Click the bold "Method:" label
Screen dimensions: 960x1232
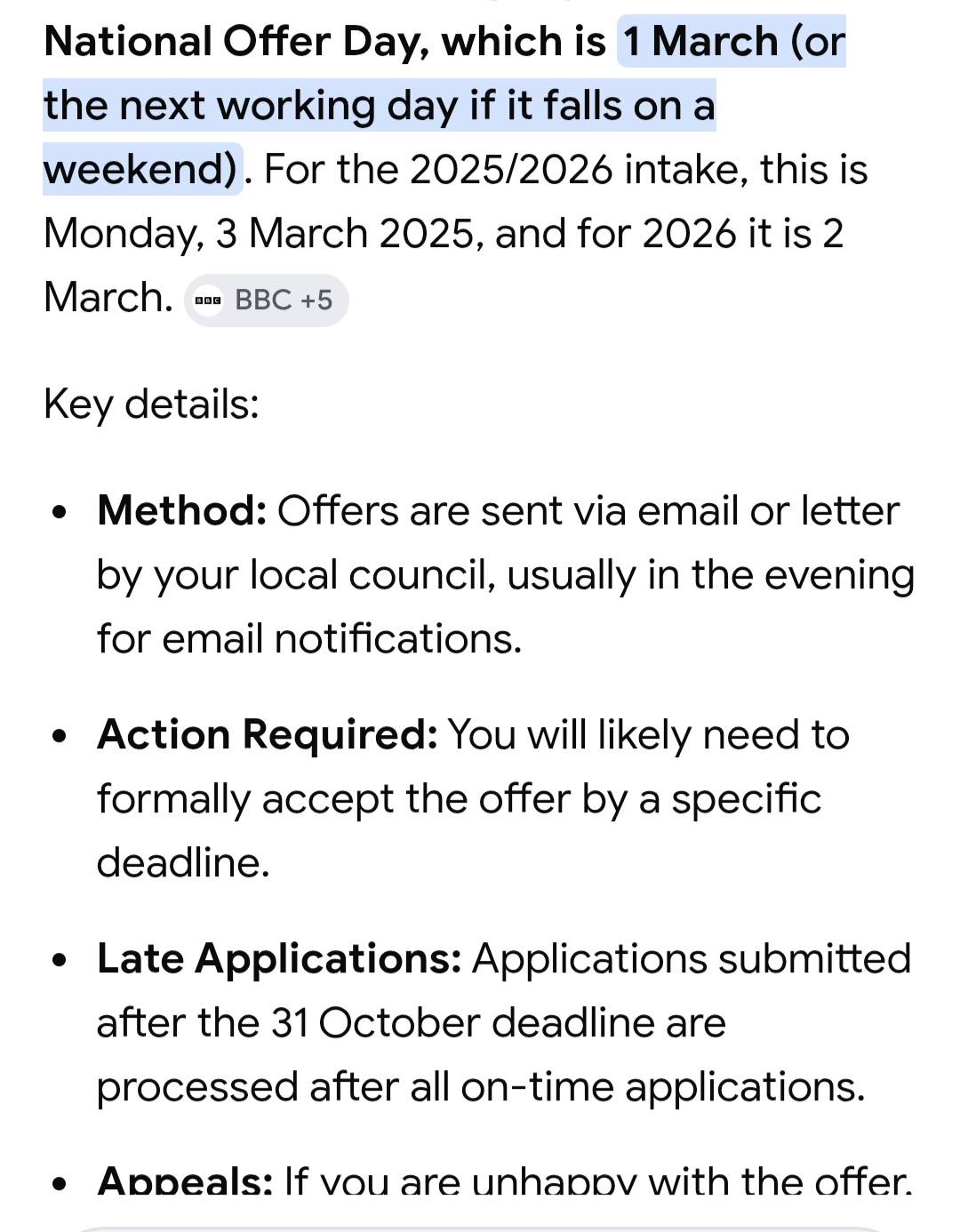click(182, 511)
